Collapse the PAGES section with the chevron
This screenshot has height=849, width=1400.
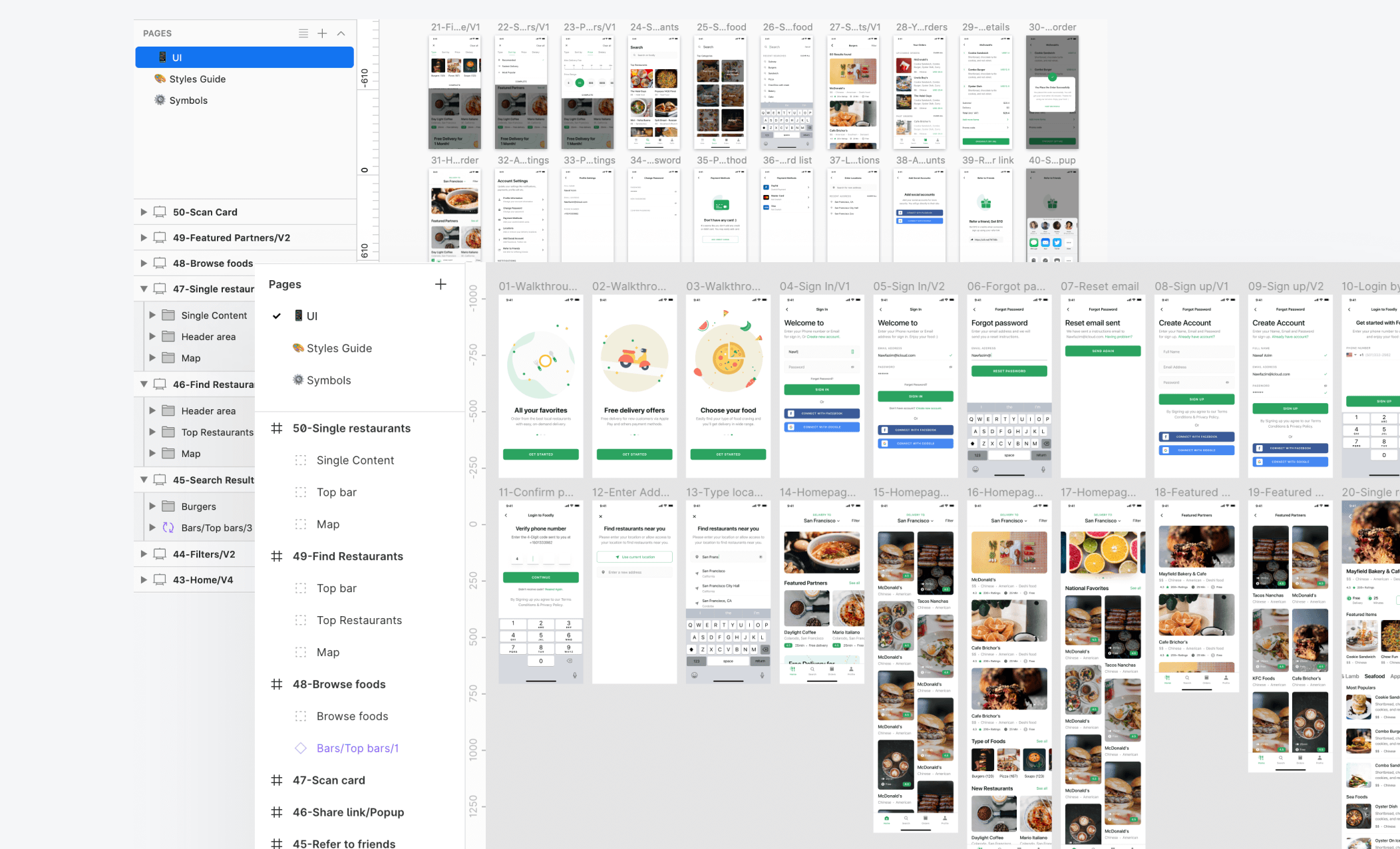pyautogui.click(x=341, y=33)
